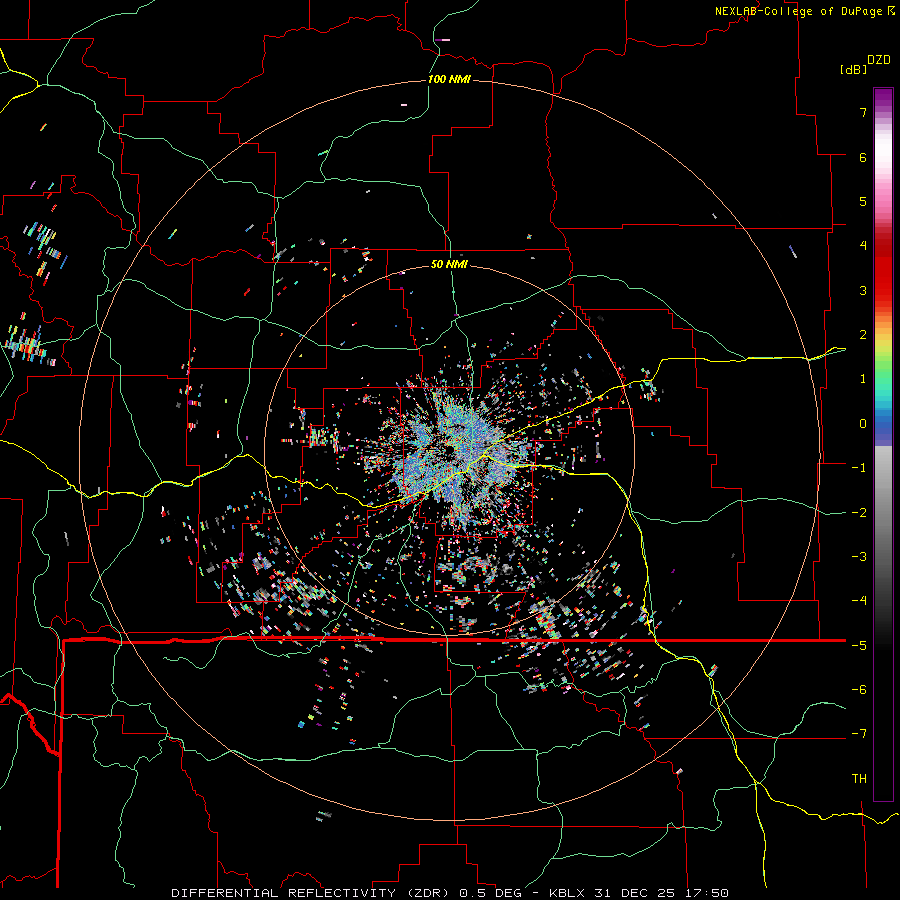Click the 1 value on the color scale
The image size is (900, 900).
coord(863,379)
